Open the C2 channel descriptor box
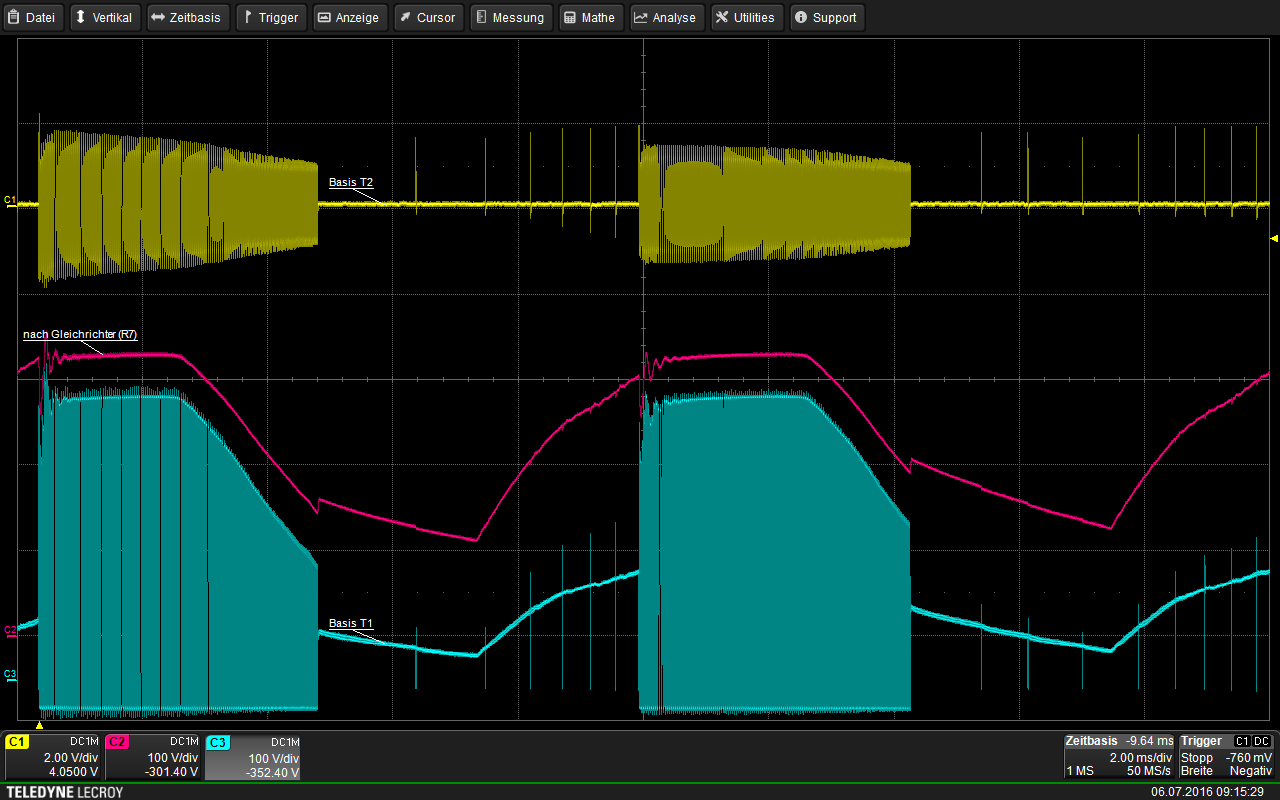Image resolution: width=1280 pixels, height=800 pixels. tap(153, 757)
